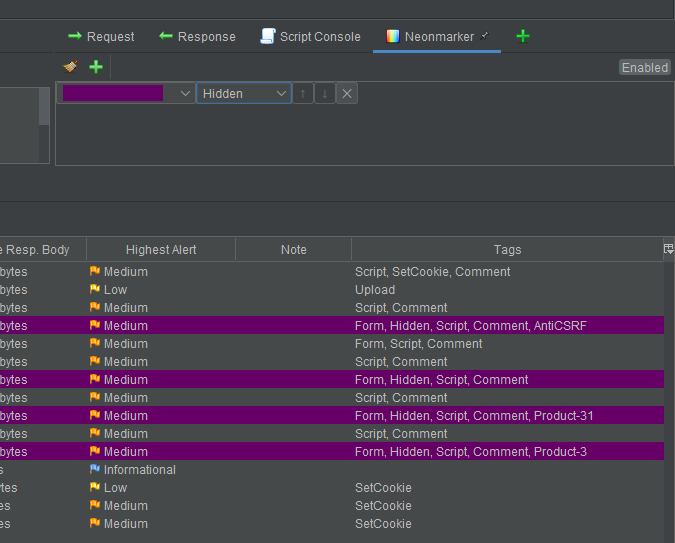The image size is (675, 543).
Task: Click the purple color swatch
Action: (x=113, y=93)
